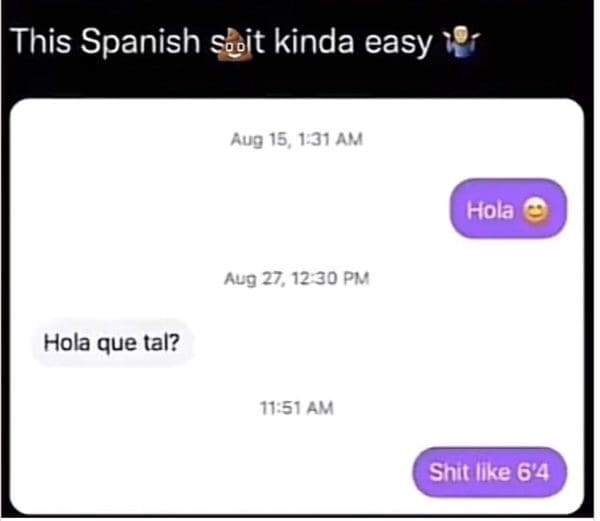The image size is (600, 521).
Task: Click the word "easy" in the caption
Action: [399, 44]
